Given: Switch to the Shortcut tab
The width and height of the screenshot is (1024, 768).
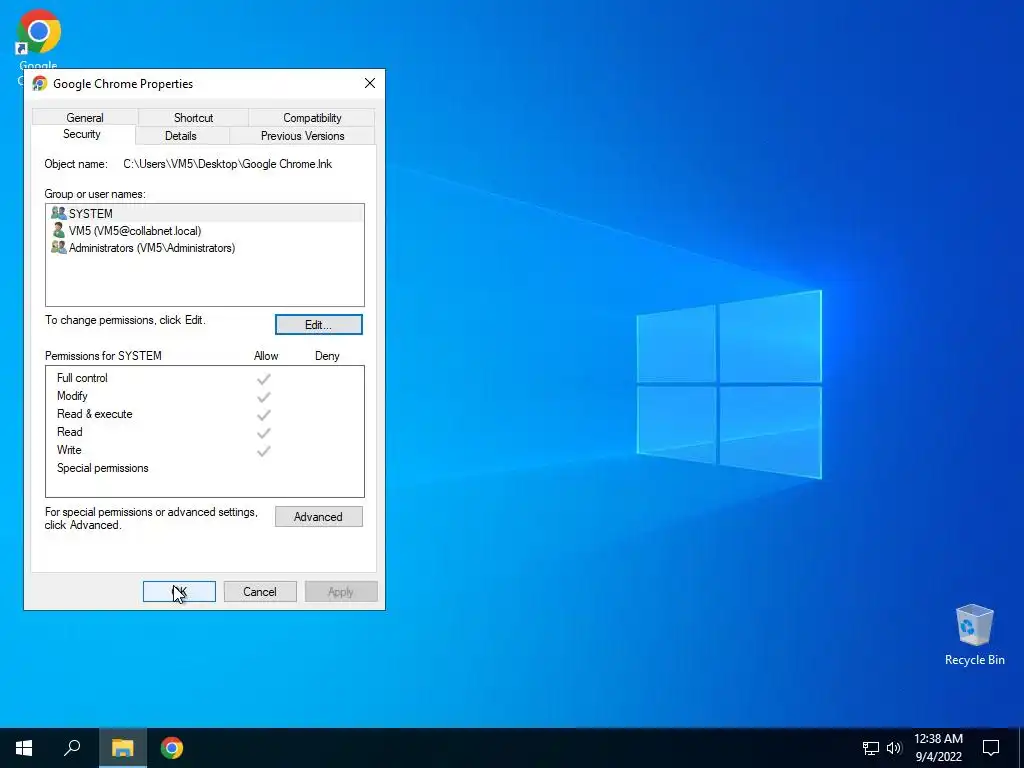Looking at the screenshot, I should (193, 118).
